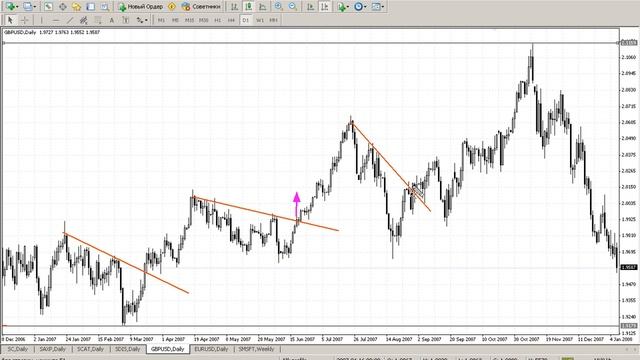Viewport: 640px width, 360px height.
Task: Open the Terminal panel
Action: pyautogui.click(x=91, y=7)
